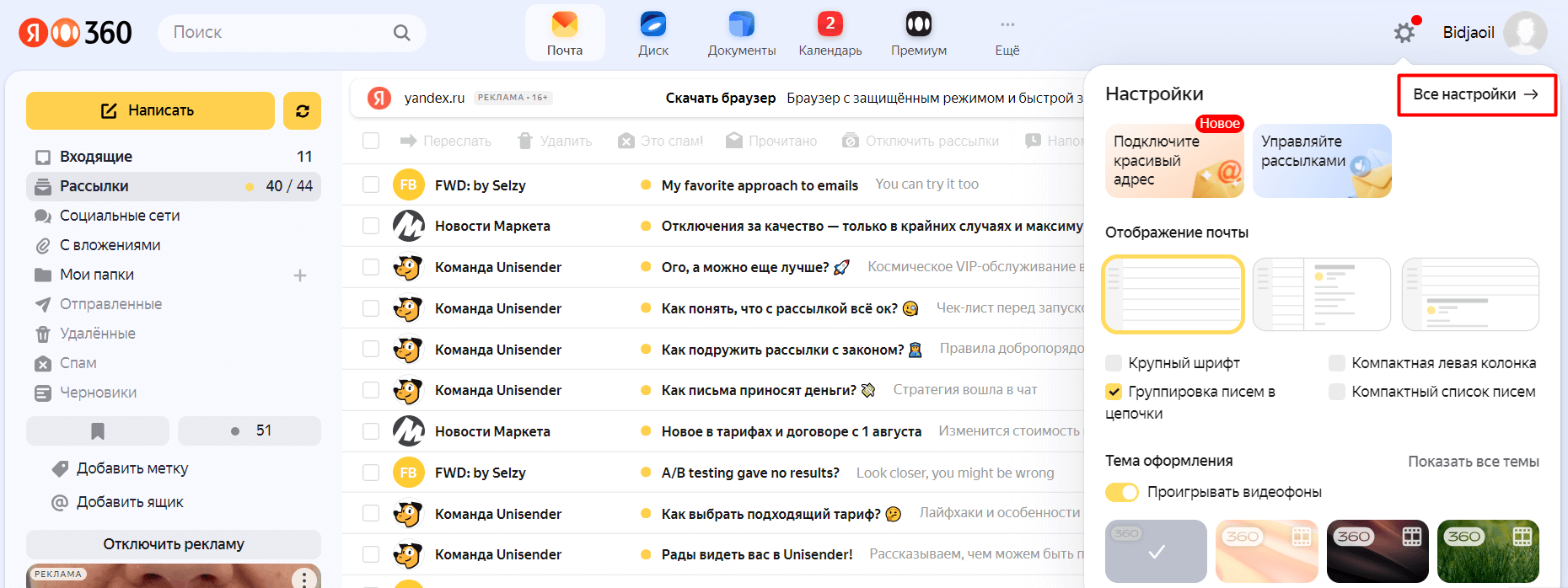The height and width of the screenshot is (588, 1568).
Task: Toggle unread dot on 'Как подружить рассылки' mail
Action: (646, 350)
